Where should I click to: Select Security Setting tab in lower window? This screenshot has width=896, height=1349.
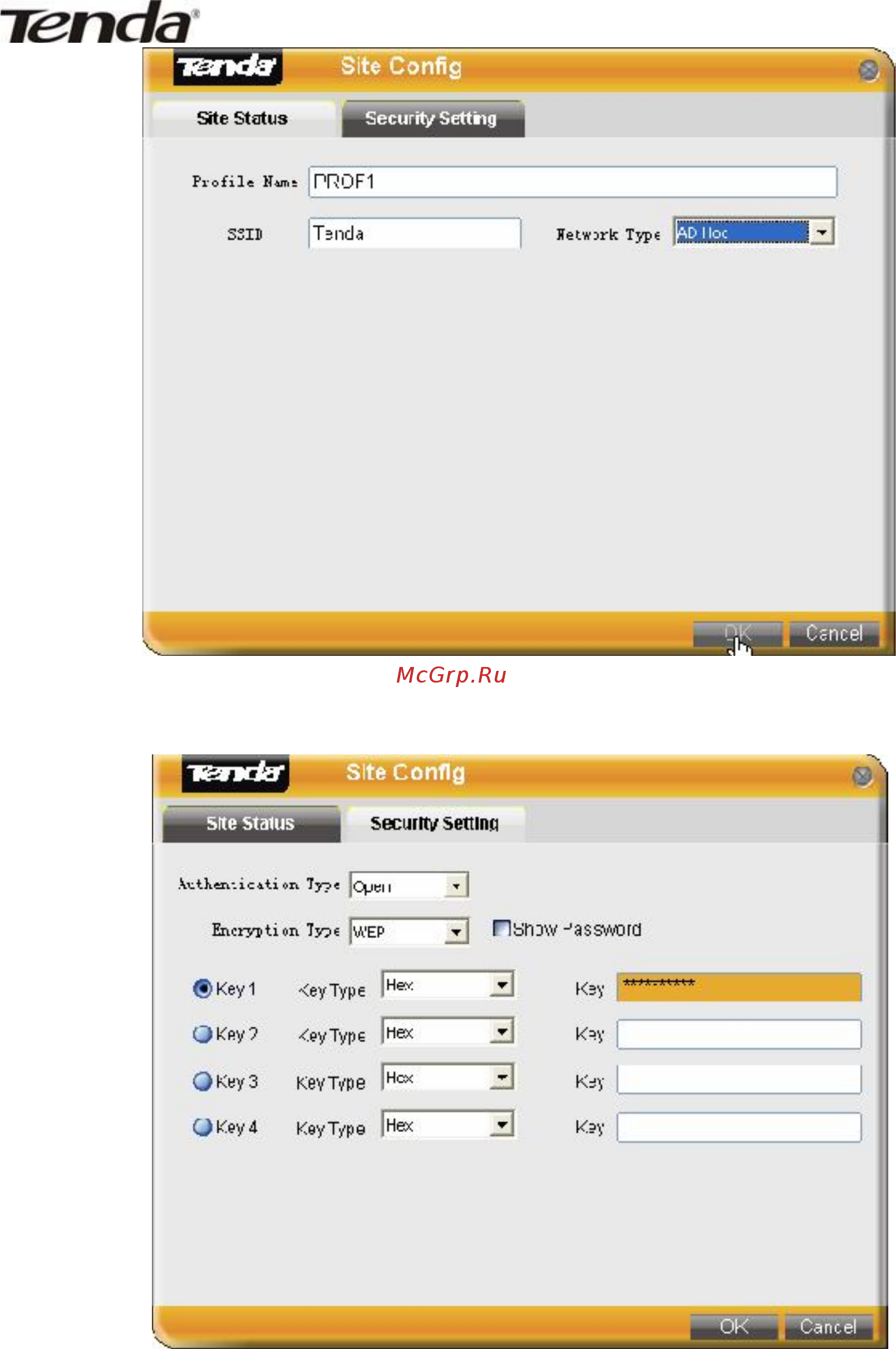point(435,823)
